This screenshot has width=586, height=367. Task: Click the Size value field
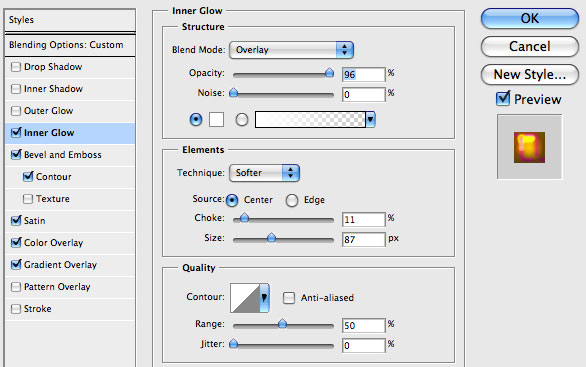363,240
